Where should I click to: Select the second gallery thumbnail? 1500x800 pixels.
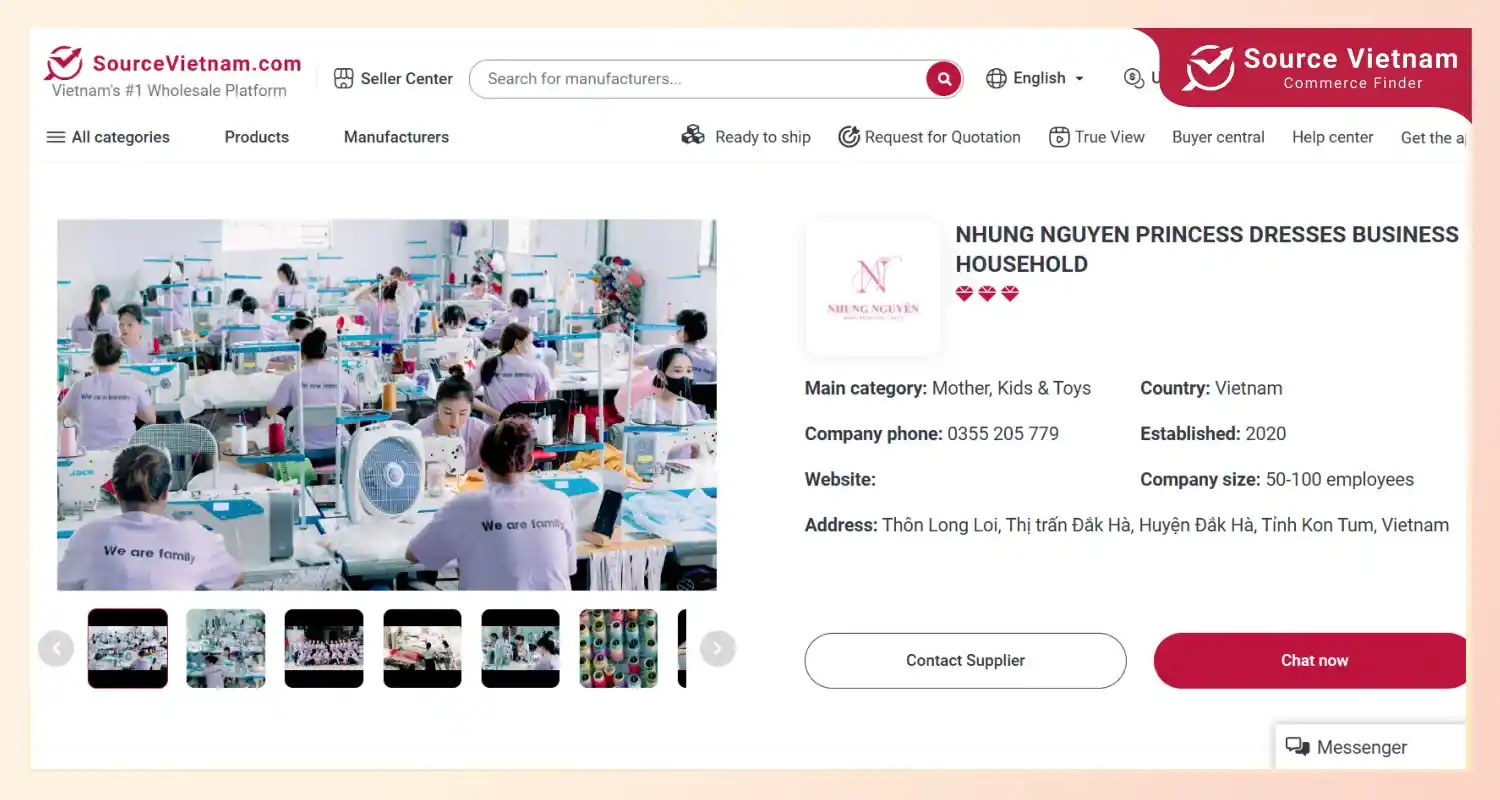click(226, 649)
